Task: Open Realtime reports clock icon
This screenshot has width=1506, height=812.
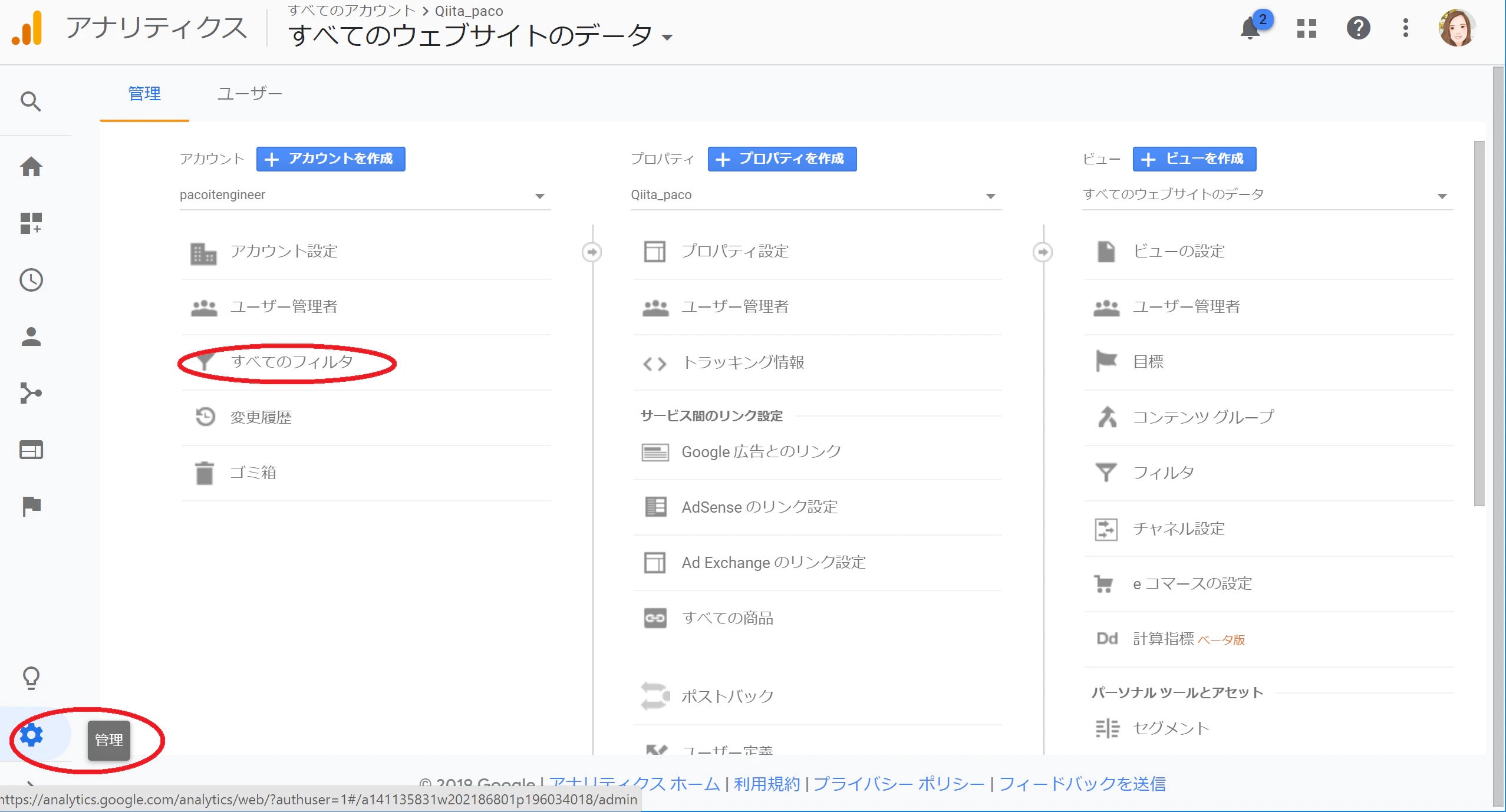Action: pos(31,280)
